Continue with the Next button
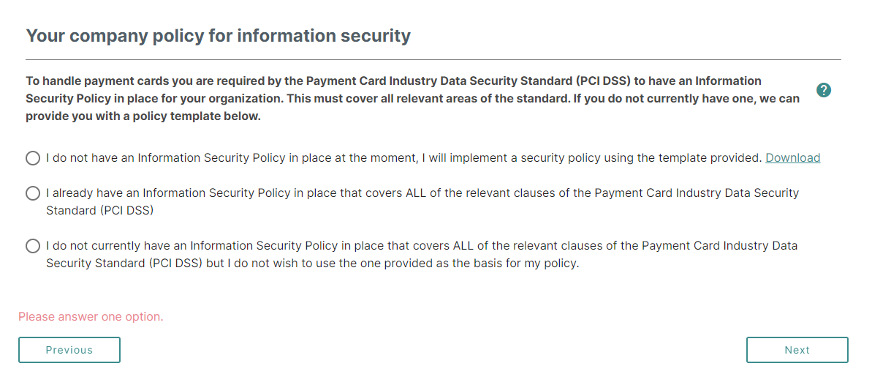 coord(797,350)
